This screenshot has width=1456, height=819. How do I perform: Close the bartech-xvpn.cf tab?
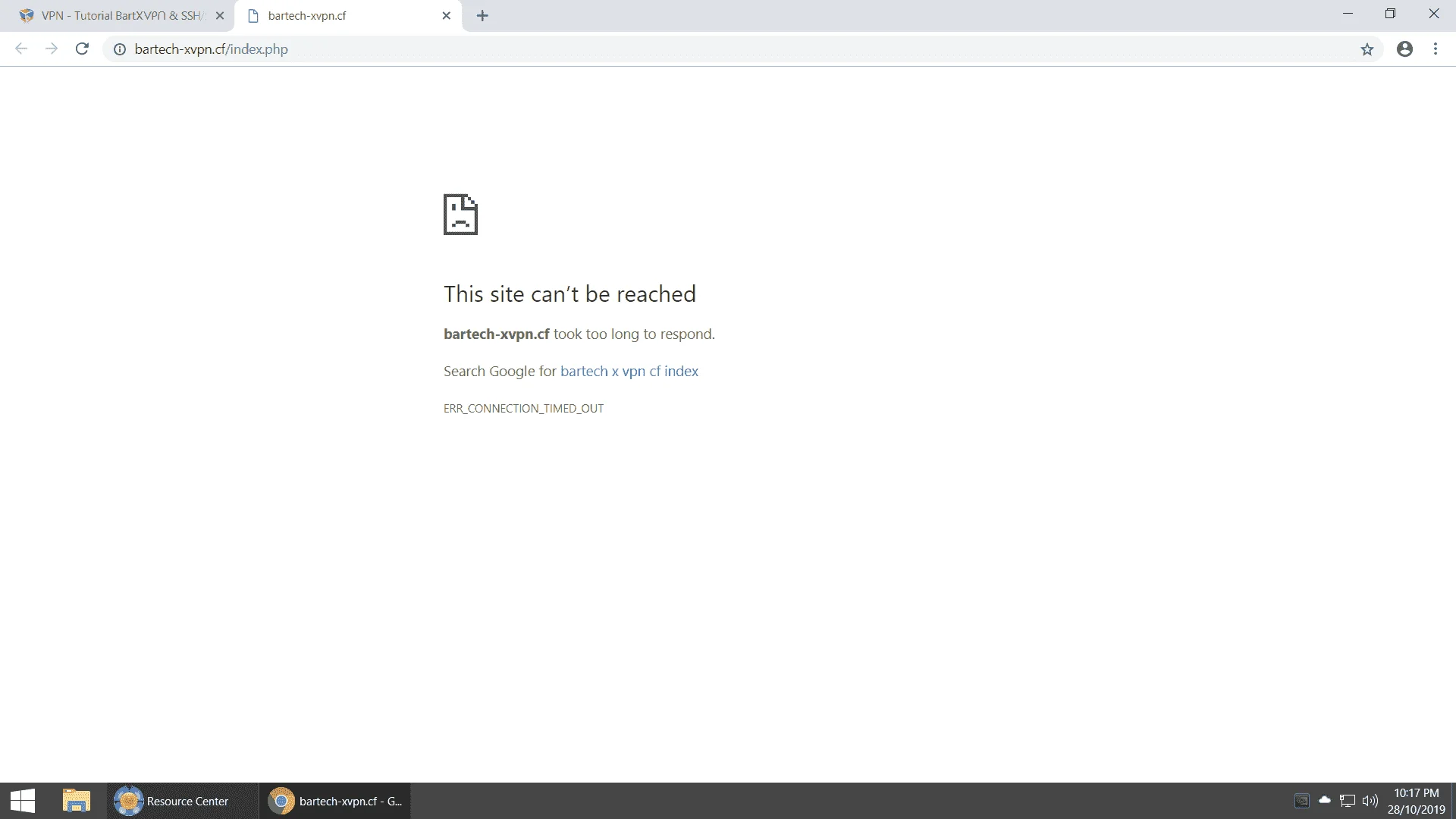coord(447,16)
